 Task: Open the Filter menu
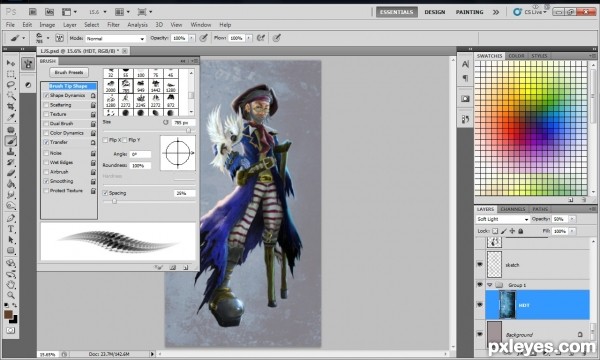[x=113, y=25]
